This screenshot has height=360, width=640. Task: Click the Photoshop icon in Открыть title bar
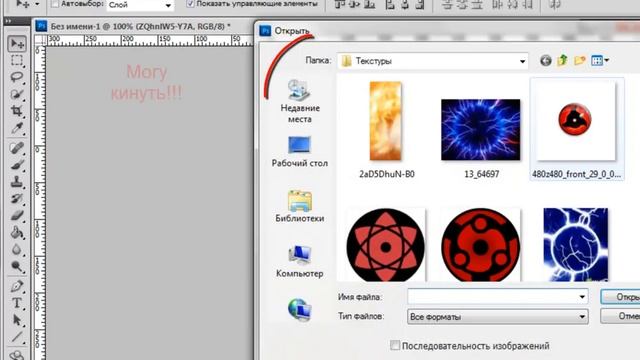[x=265, y=31]
